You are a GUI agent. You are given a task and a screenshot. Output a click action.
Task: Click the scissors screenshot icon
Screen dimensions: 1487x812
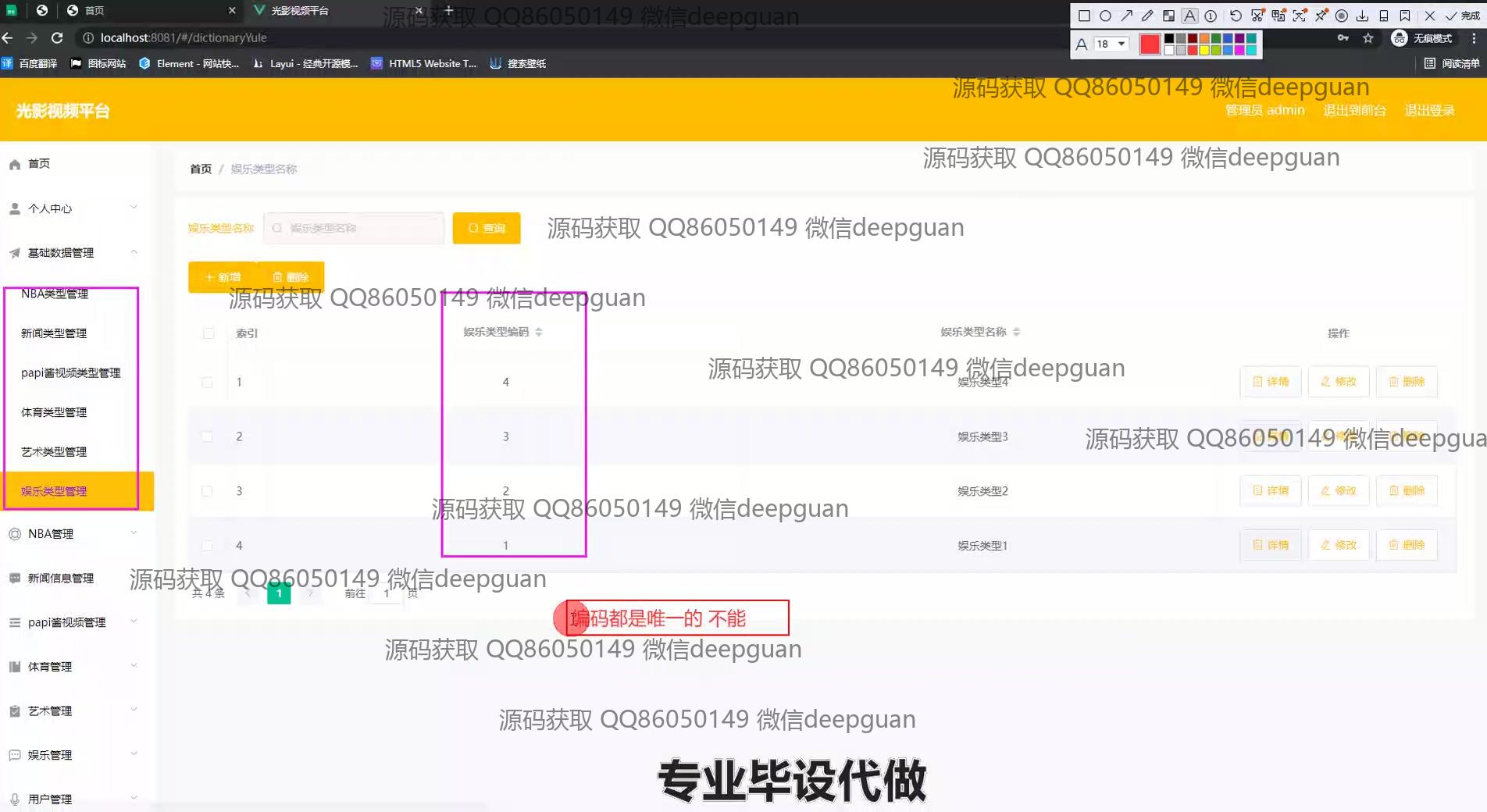[1257, 16]
